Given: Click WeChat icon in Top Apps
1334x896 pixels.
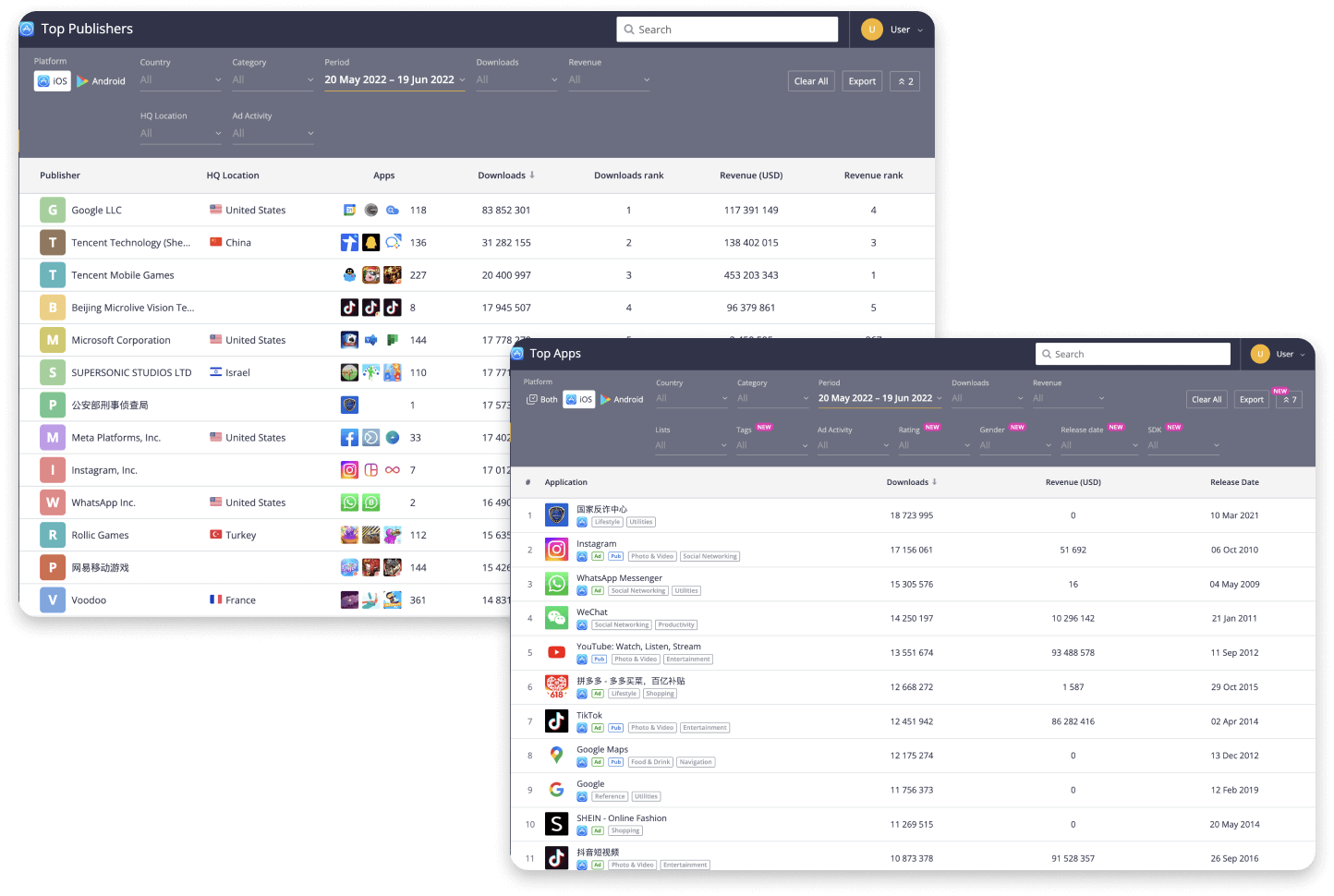Looking at the screenshot, I should coord(556,618).
